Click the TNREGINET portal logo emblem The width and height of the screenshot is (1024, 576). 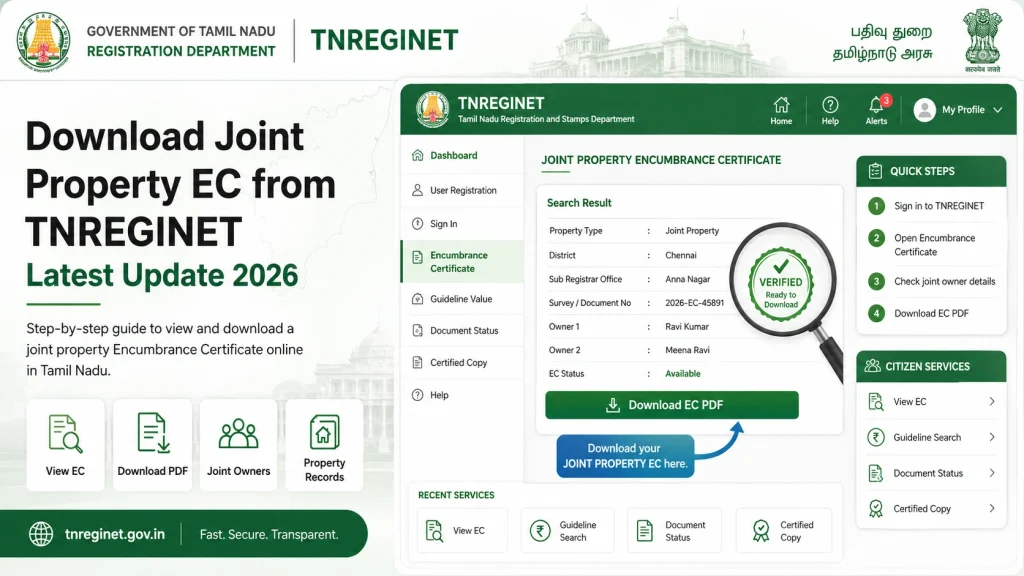432,110
